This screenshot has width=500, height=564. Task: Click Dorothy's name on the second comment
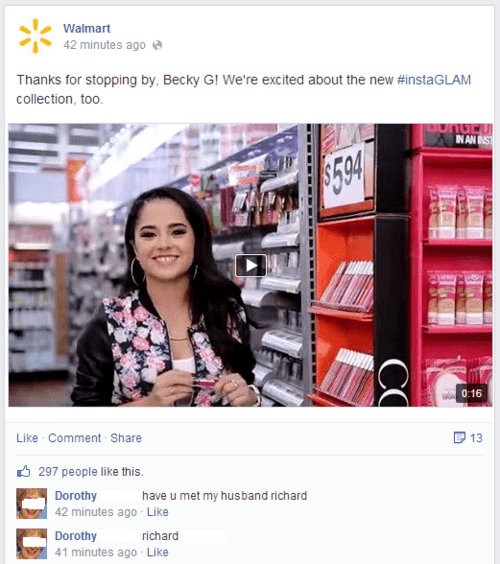click(76, 536)
